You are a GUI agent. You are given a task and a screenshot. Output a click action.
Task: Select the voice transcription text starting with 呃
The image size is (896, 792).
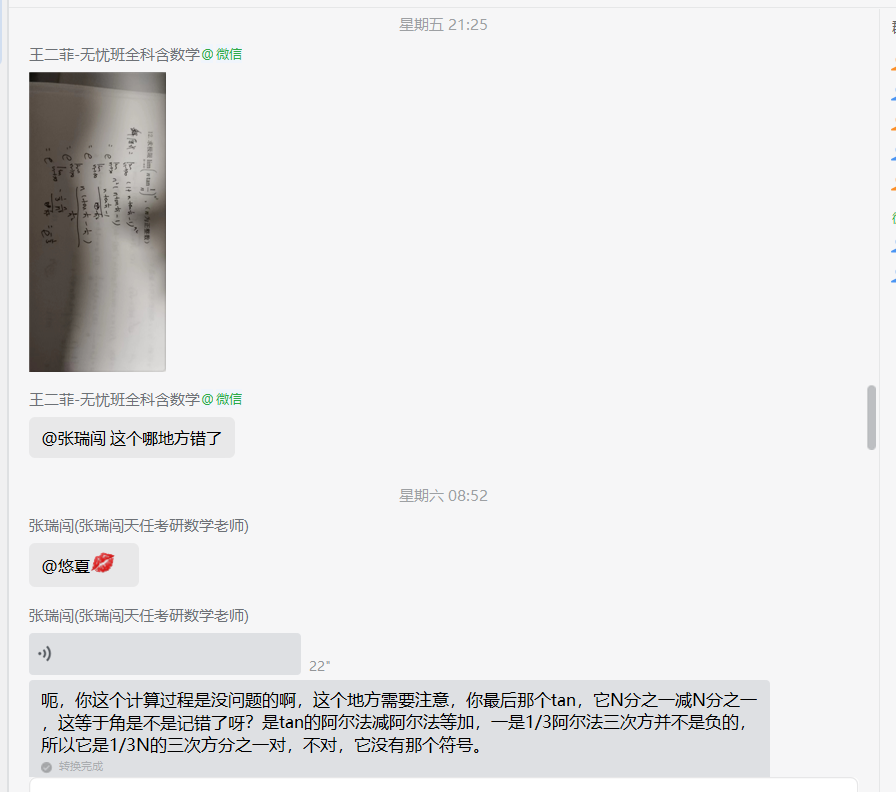tap(399, 722)
